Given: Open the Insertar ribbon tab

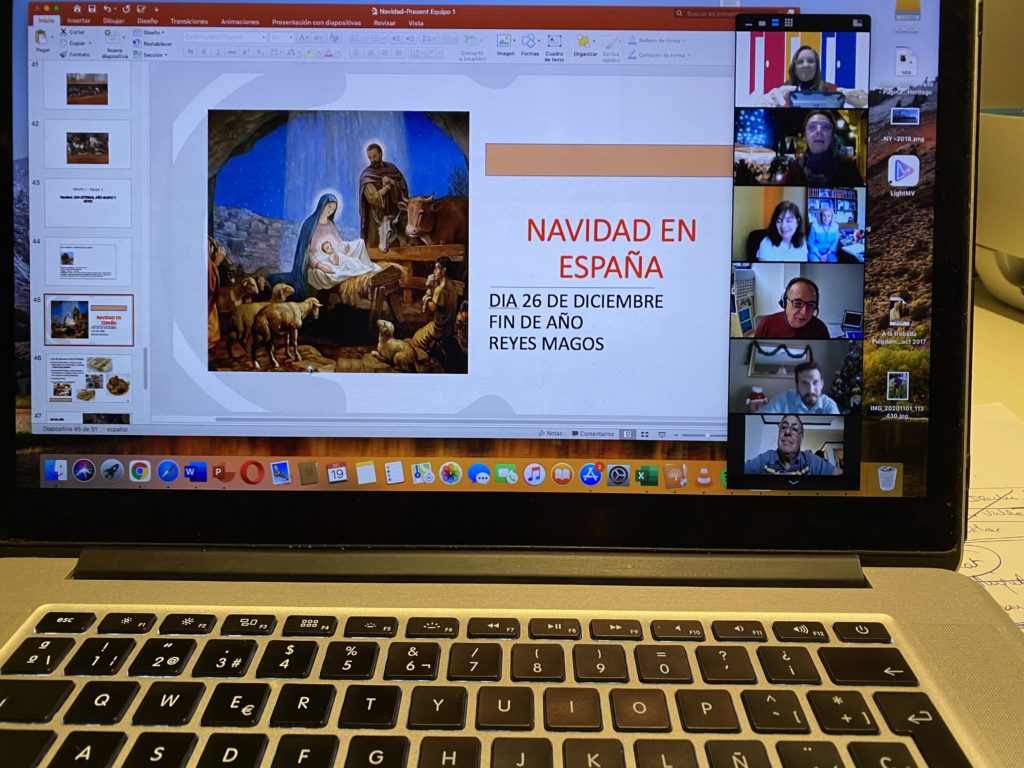Looking at the screenshot, I should (x=79, y=21).
